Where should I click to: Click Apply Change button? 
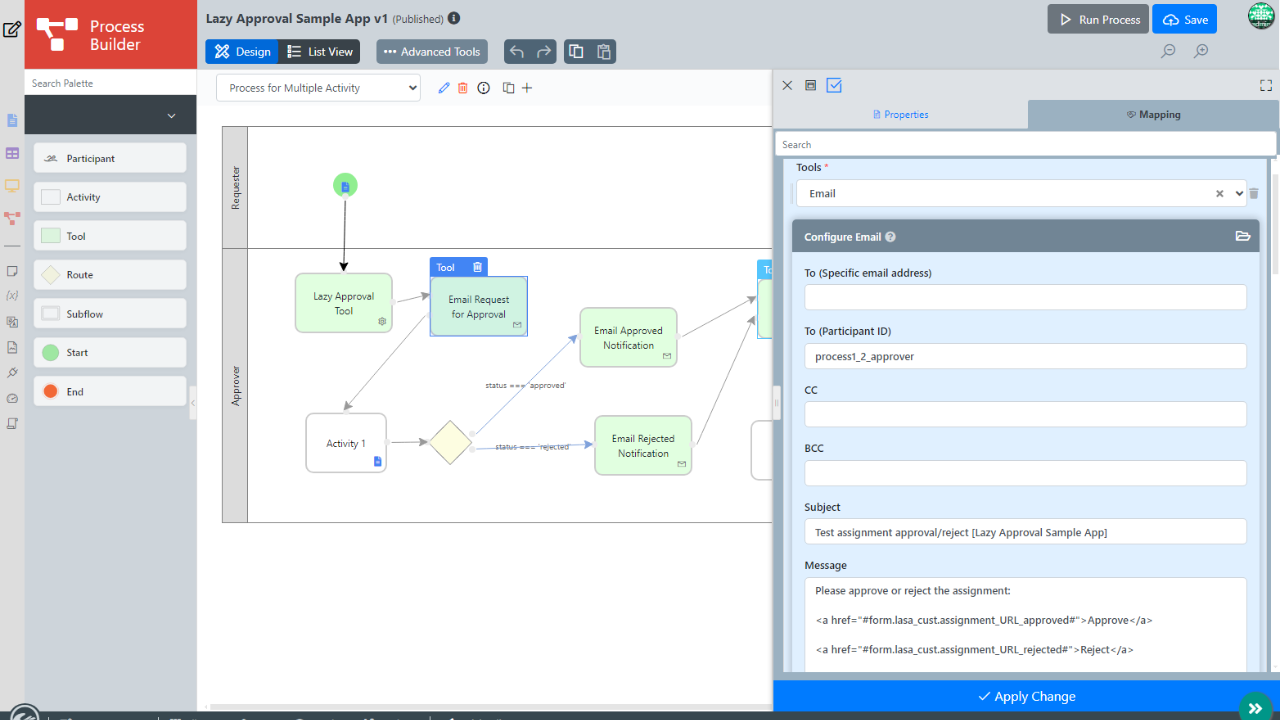tap(1026, 696)
